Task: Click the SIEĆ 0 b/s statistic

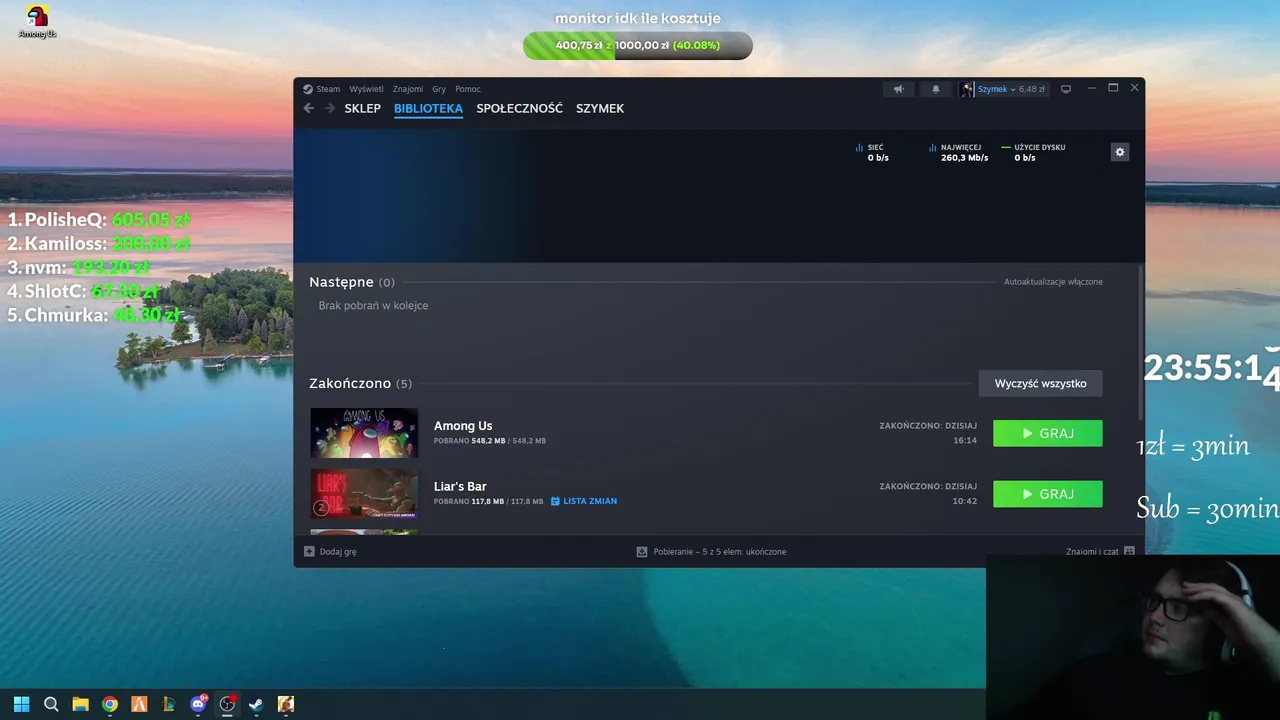Action: 872,152
